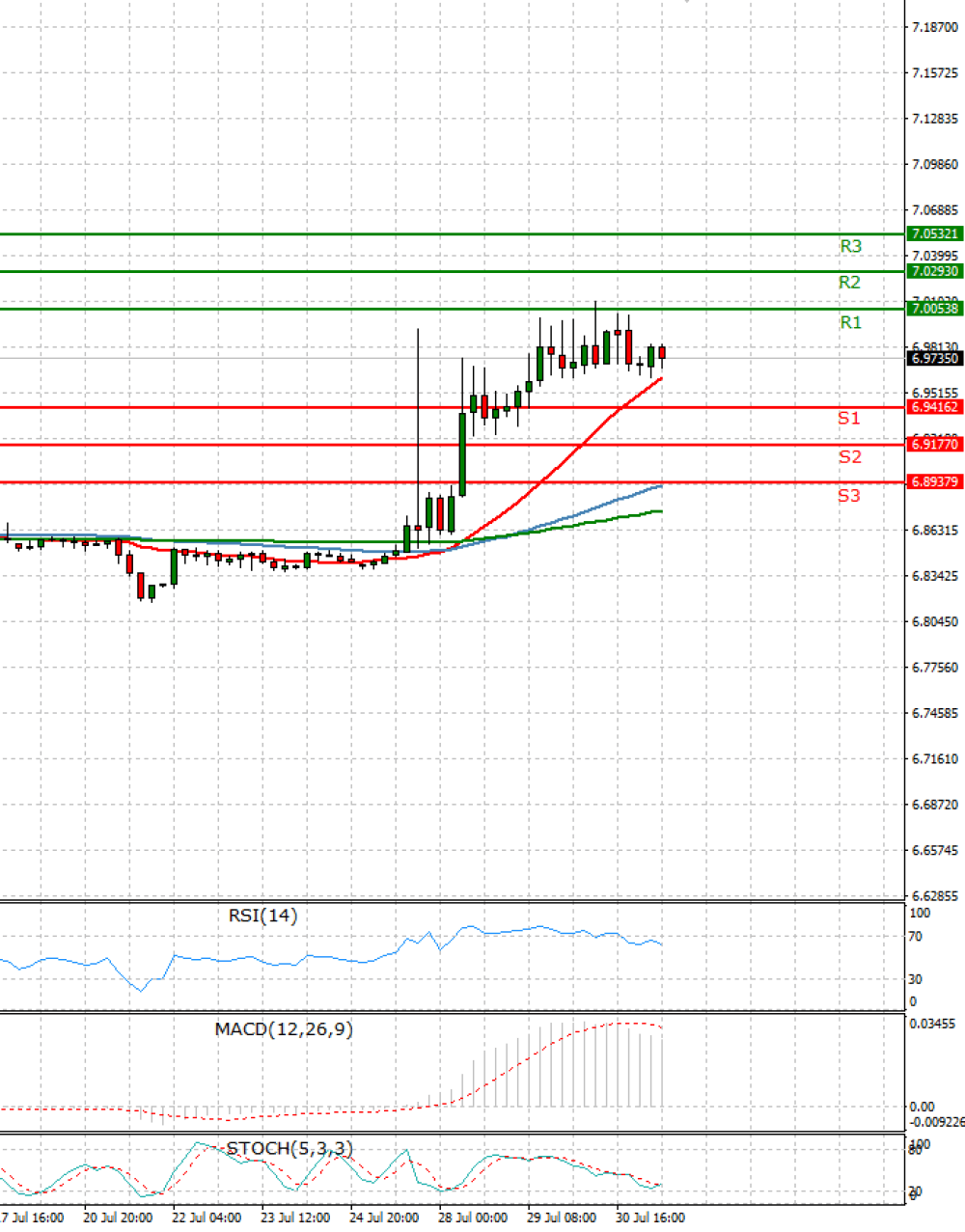Select the 7.05321 green price tag
965x1232 pixels.
pyautogui.click(x=935, y=233)
